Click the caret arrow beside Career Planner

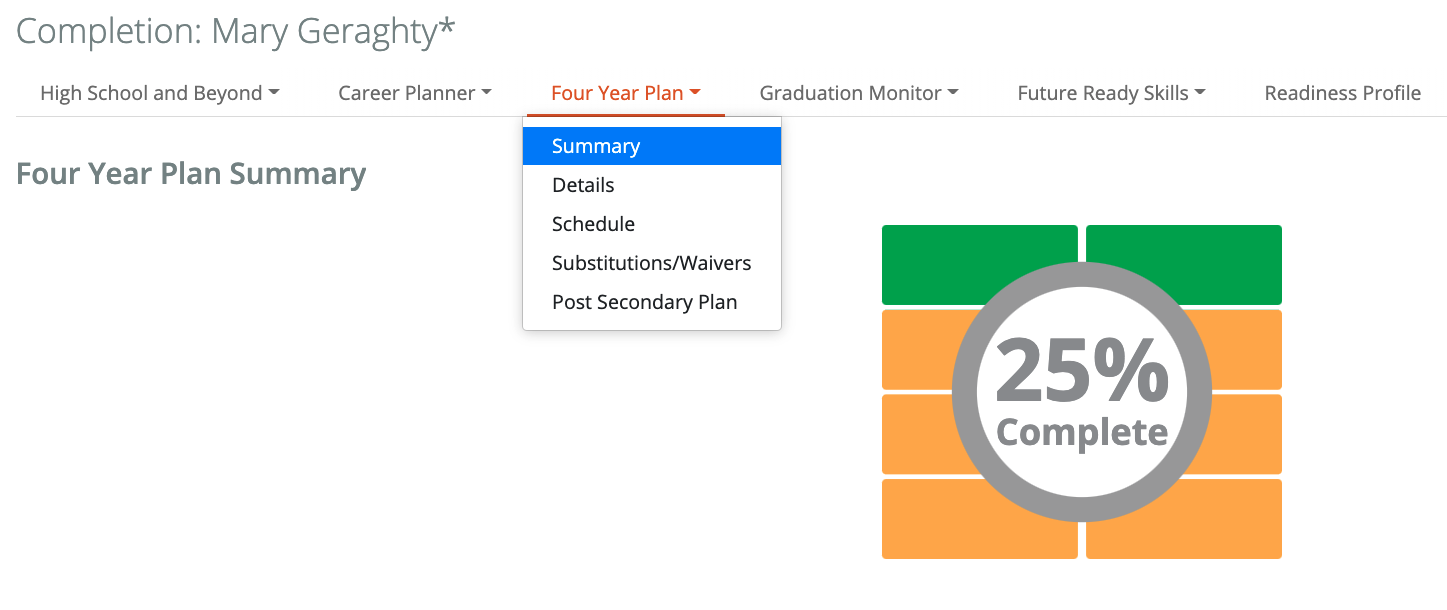point(486,93)
